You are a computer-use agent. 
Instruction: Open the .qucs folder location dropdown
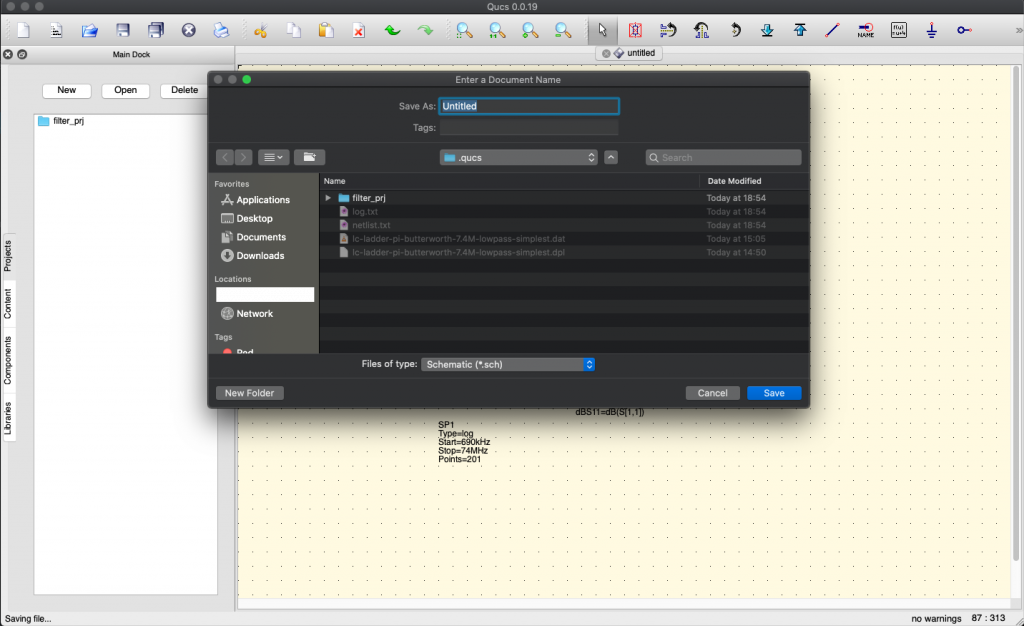(x=519, y=157)
